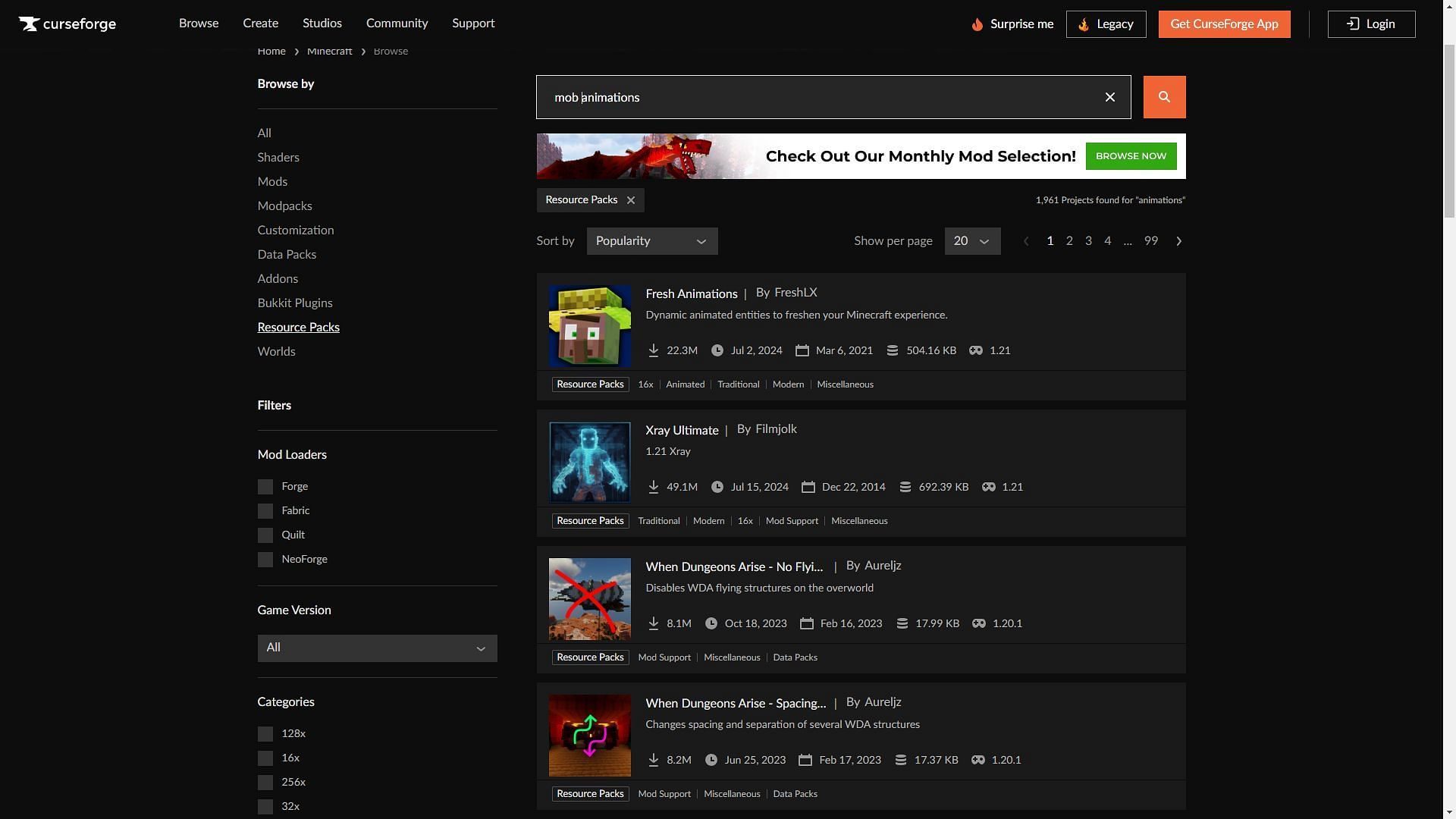The width and height of the screenshot is (1456, 819).
Task: Open the Studios menu
Action: [322, 24]
